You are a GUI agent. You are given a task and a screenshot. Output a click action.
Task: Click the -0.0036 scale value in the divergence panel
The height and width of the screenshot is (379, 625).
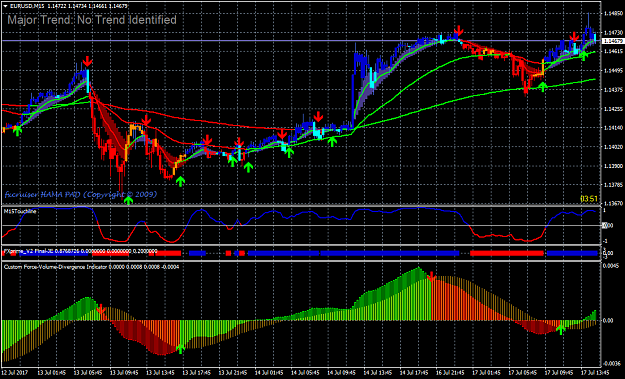(612, 363)
